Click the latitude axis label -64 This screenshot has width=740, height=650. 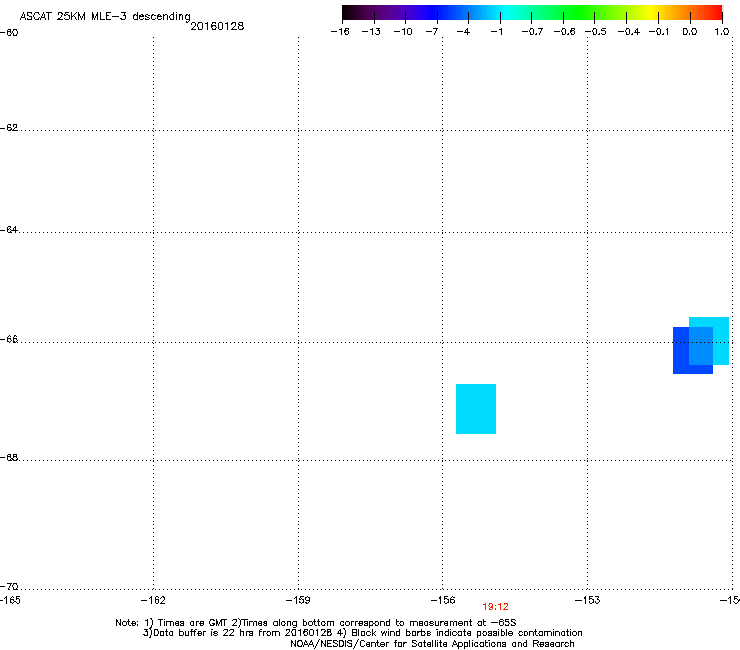tap(9, 230)
